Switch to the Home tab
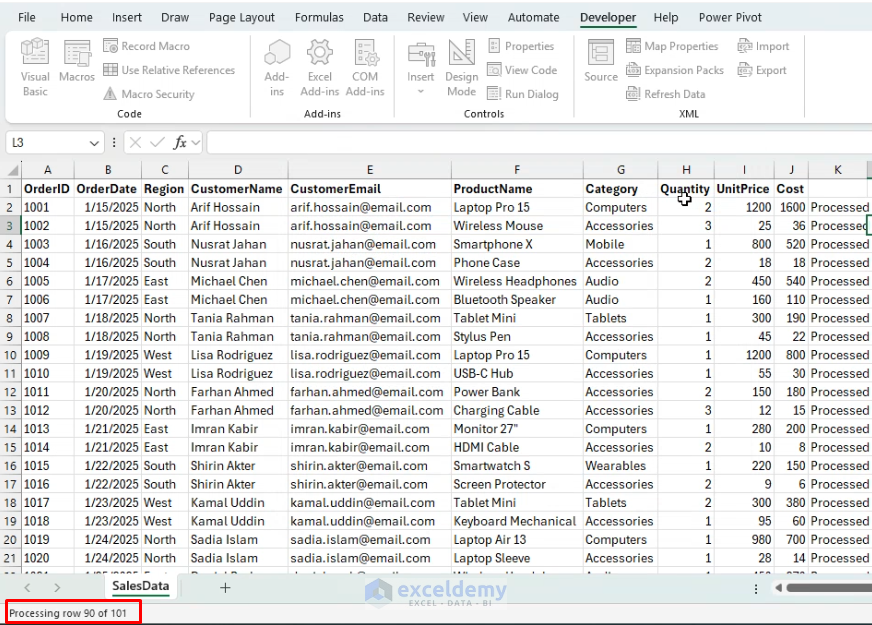This screenshot has height=625, width=872. (x=77, y=17)
